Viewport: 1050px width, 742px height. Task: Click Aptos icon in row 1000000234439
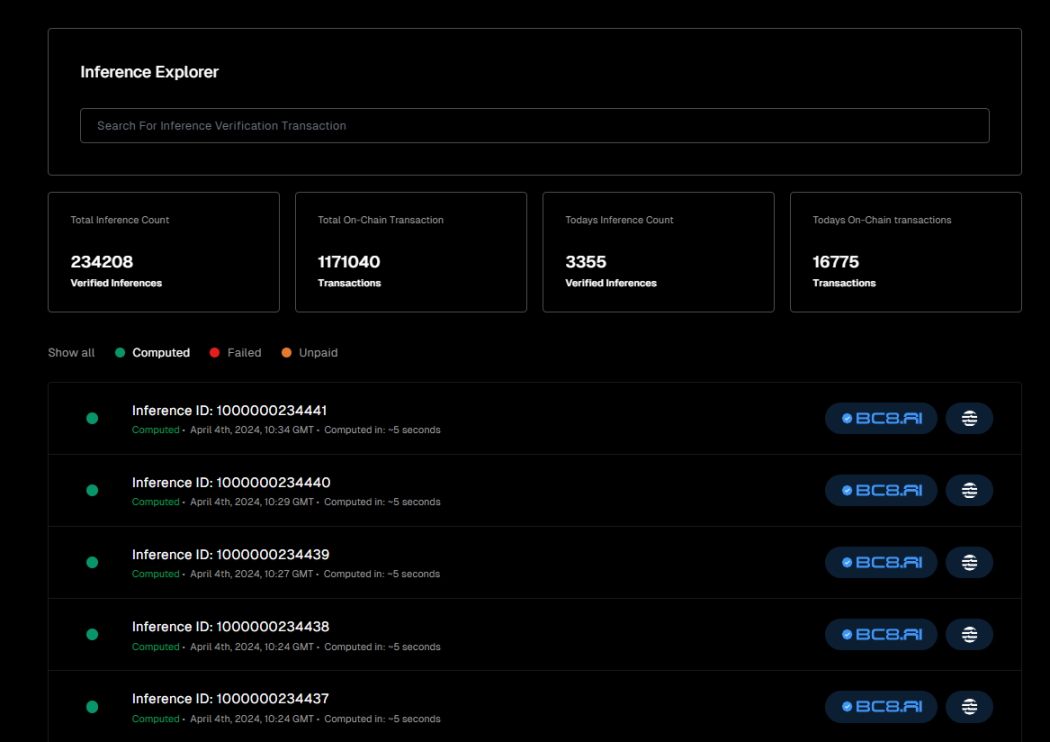(968, 562)
